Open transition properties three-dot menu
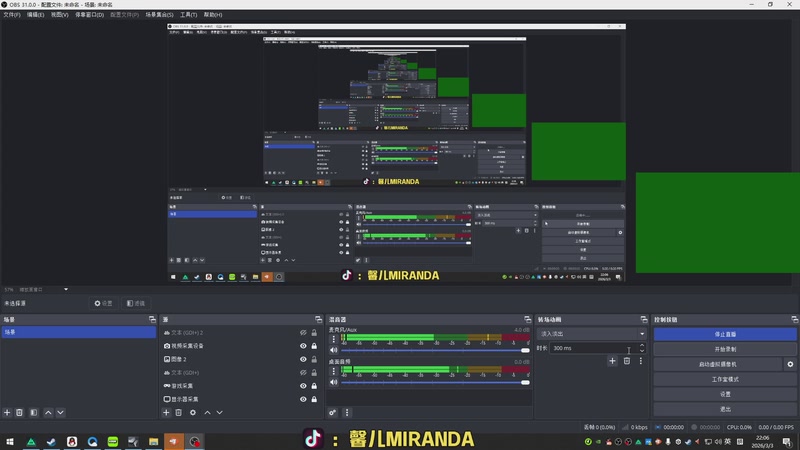The width and height of the screenshot is (800, 450). pyautogui.click(x=641, y=361)
